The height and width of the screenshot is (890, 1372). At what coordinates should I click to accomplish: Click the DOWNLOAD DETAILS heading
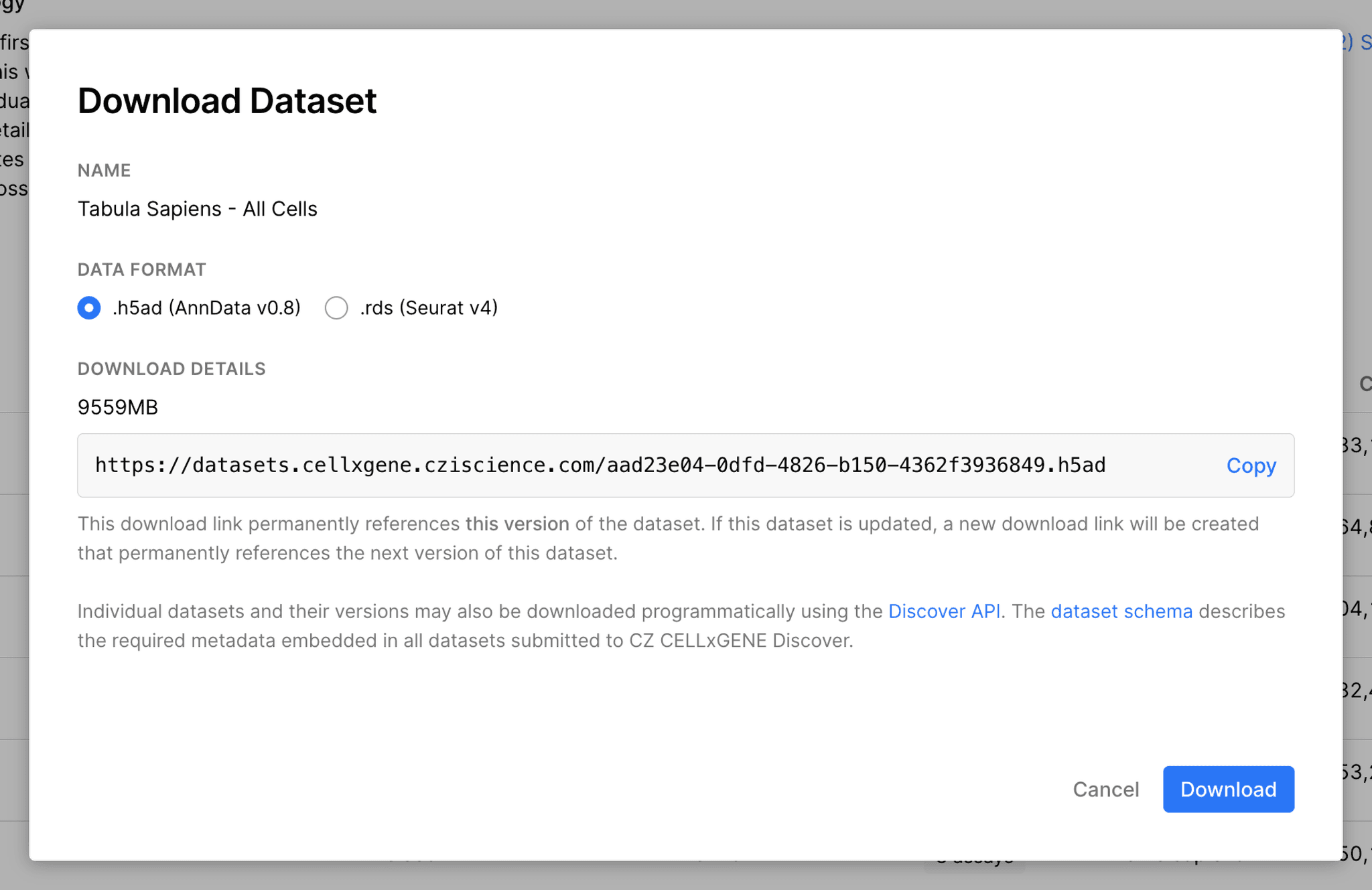(171, 368)
